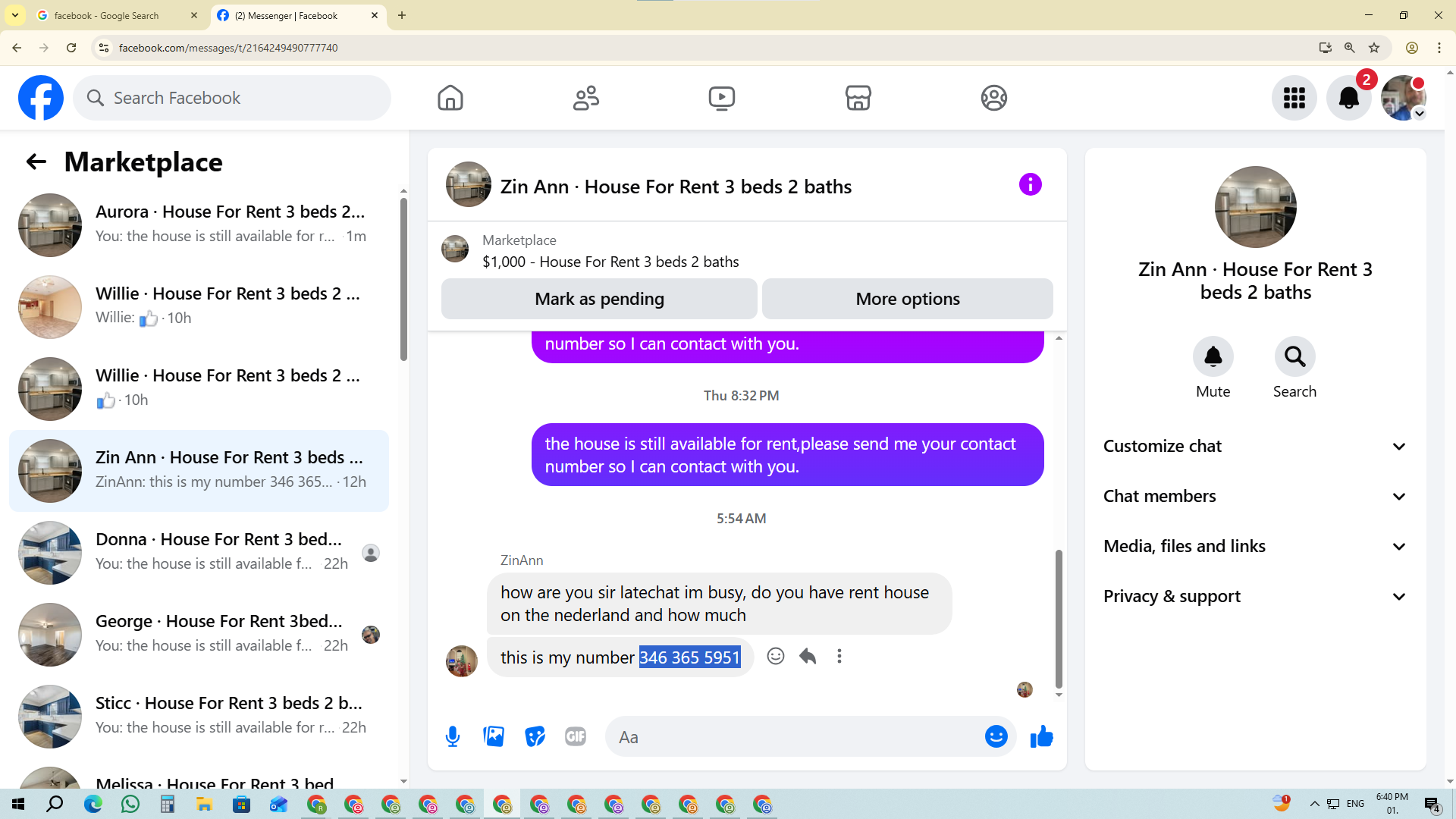Switch to the Google Search browser tab
Viewport: 1456px width, 819px height.
click(106, 15)
